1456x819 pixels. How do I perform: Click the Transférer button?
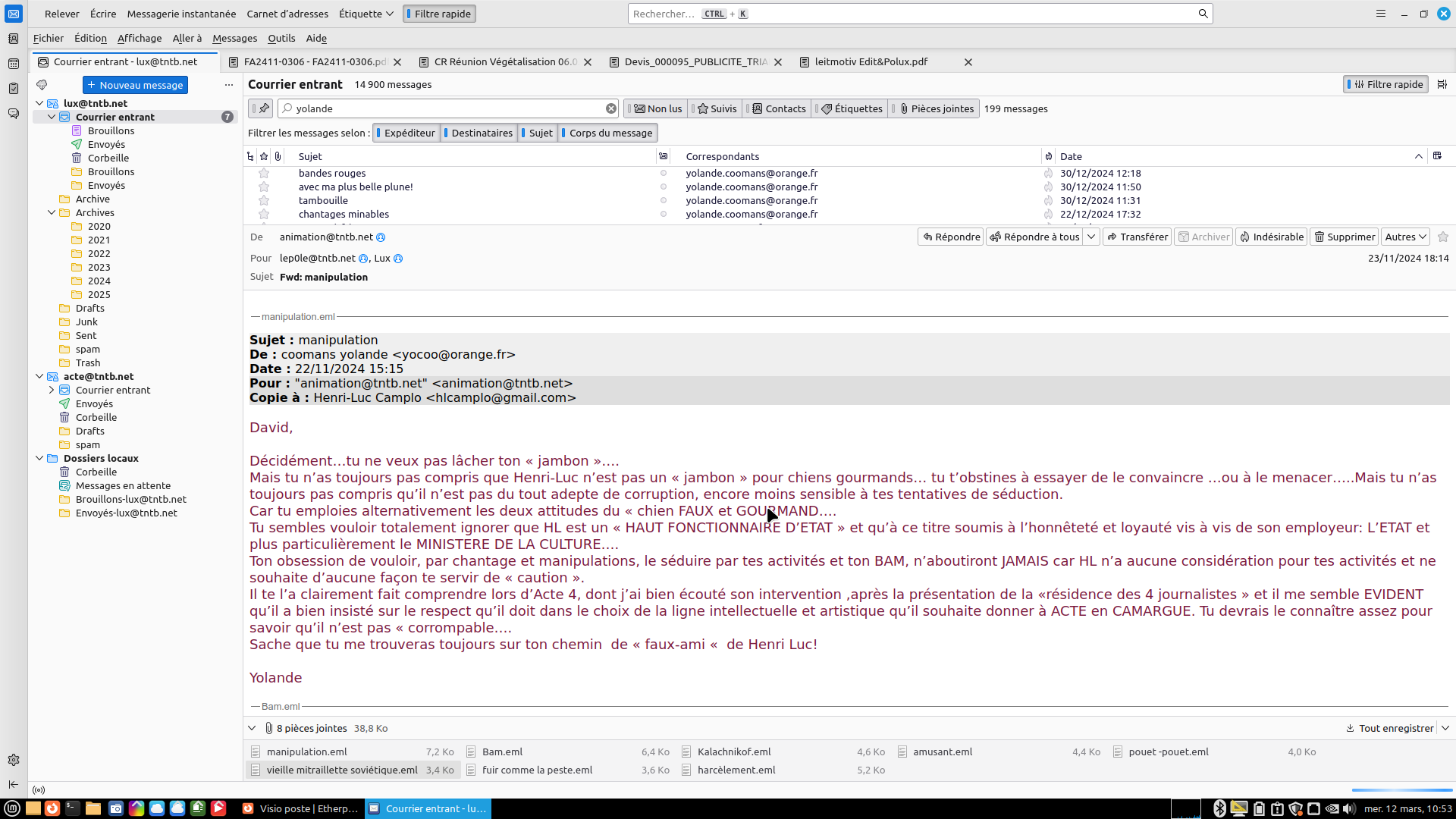[1137, 237]
